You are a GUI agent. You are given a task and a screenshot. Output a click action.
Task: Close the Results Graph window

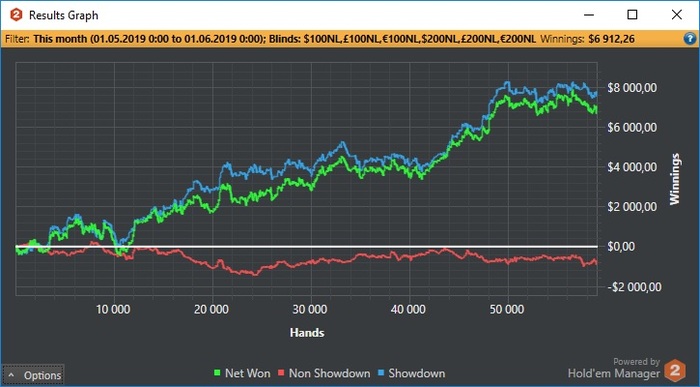[676, 15]
